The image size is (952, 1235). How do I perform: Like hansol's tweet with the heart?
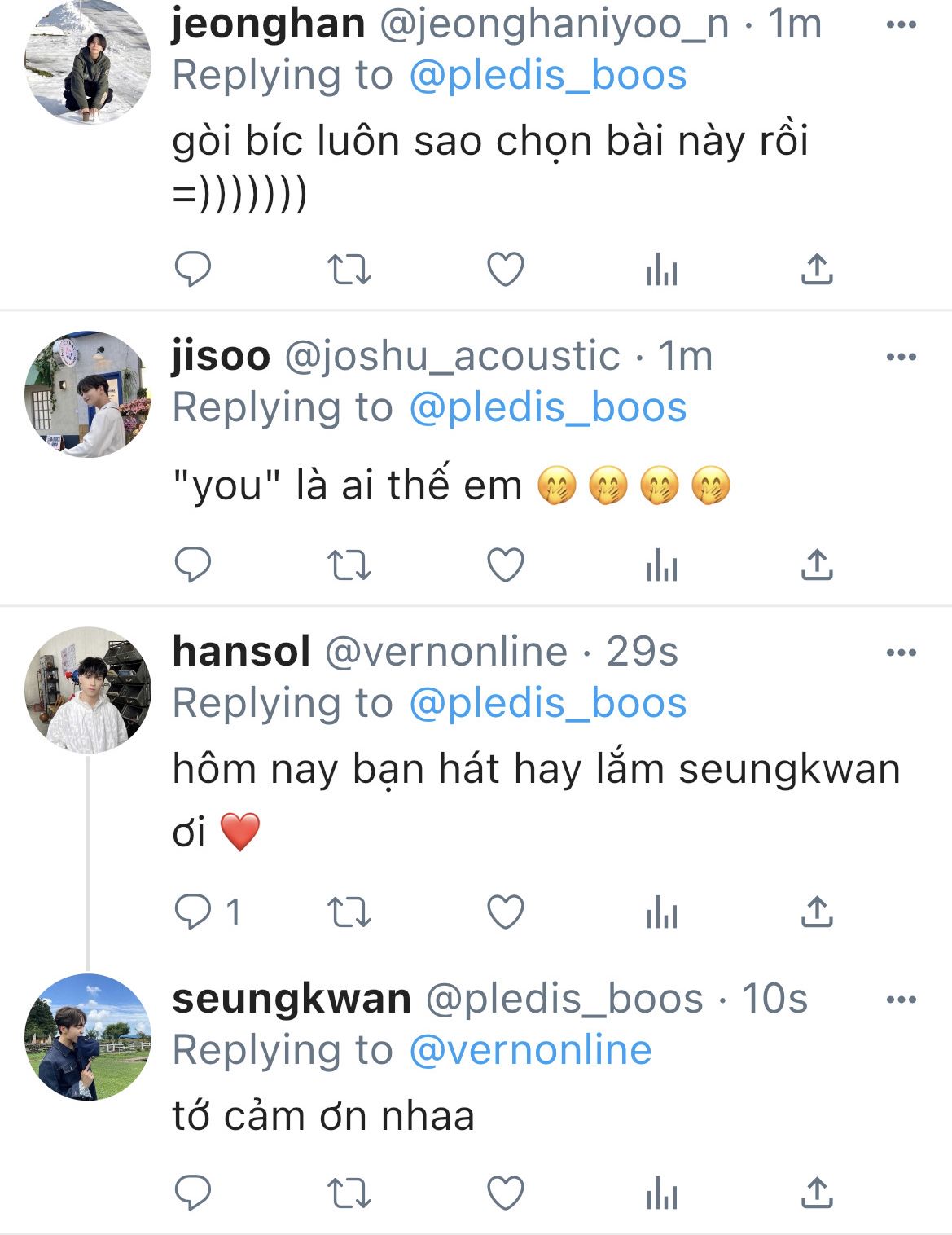point(505,912)
